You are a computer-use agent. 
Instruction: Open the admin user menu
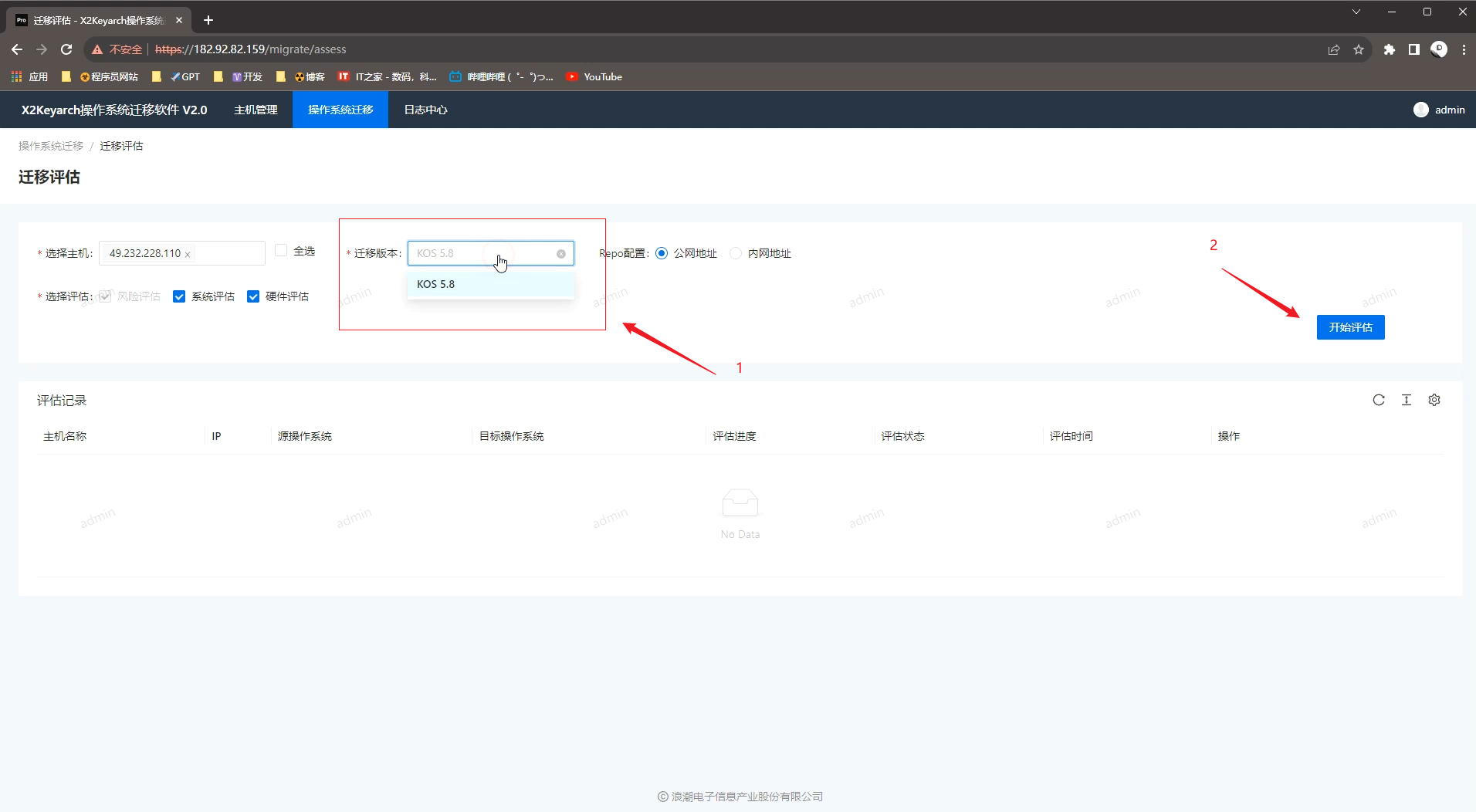tap(1439, 110)
